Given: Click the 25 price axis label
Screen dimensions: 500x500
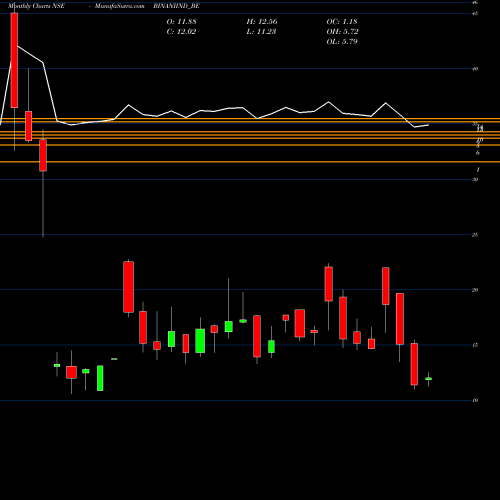Looking at the screenshot, I should coord(475,235).
